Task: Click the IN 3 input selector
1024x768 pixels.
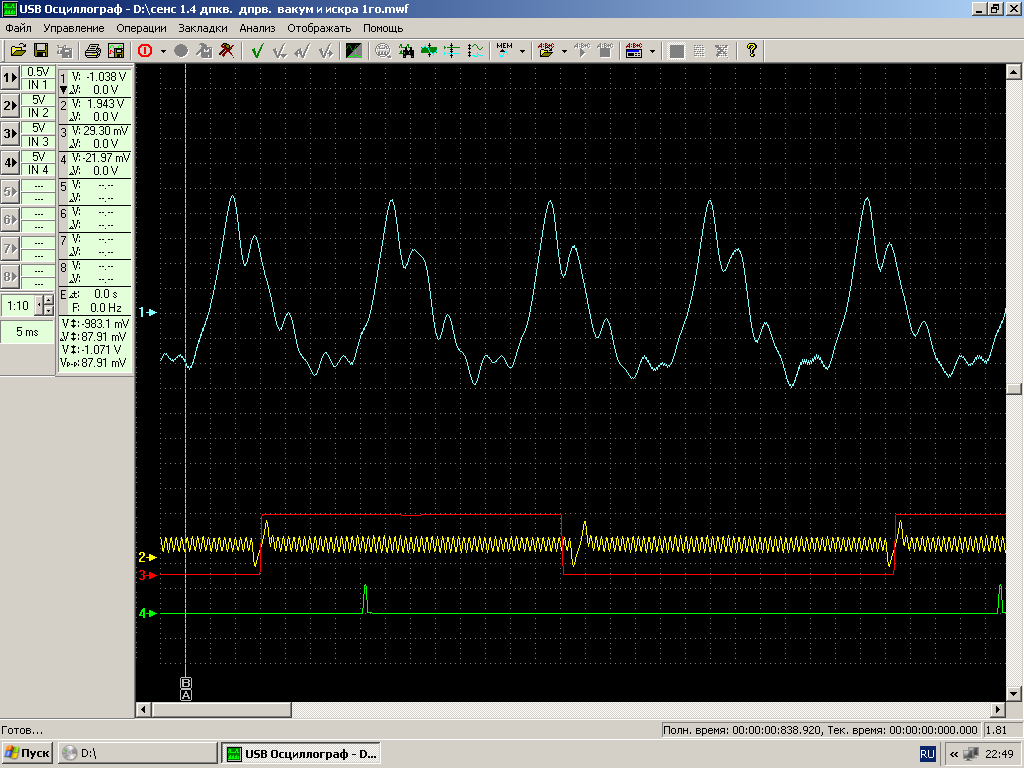Action: [x=39, y=142]
